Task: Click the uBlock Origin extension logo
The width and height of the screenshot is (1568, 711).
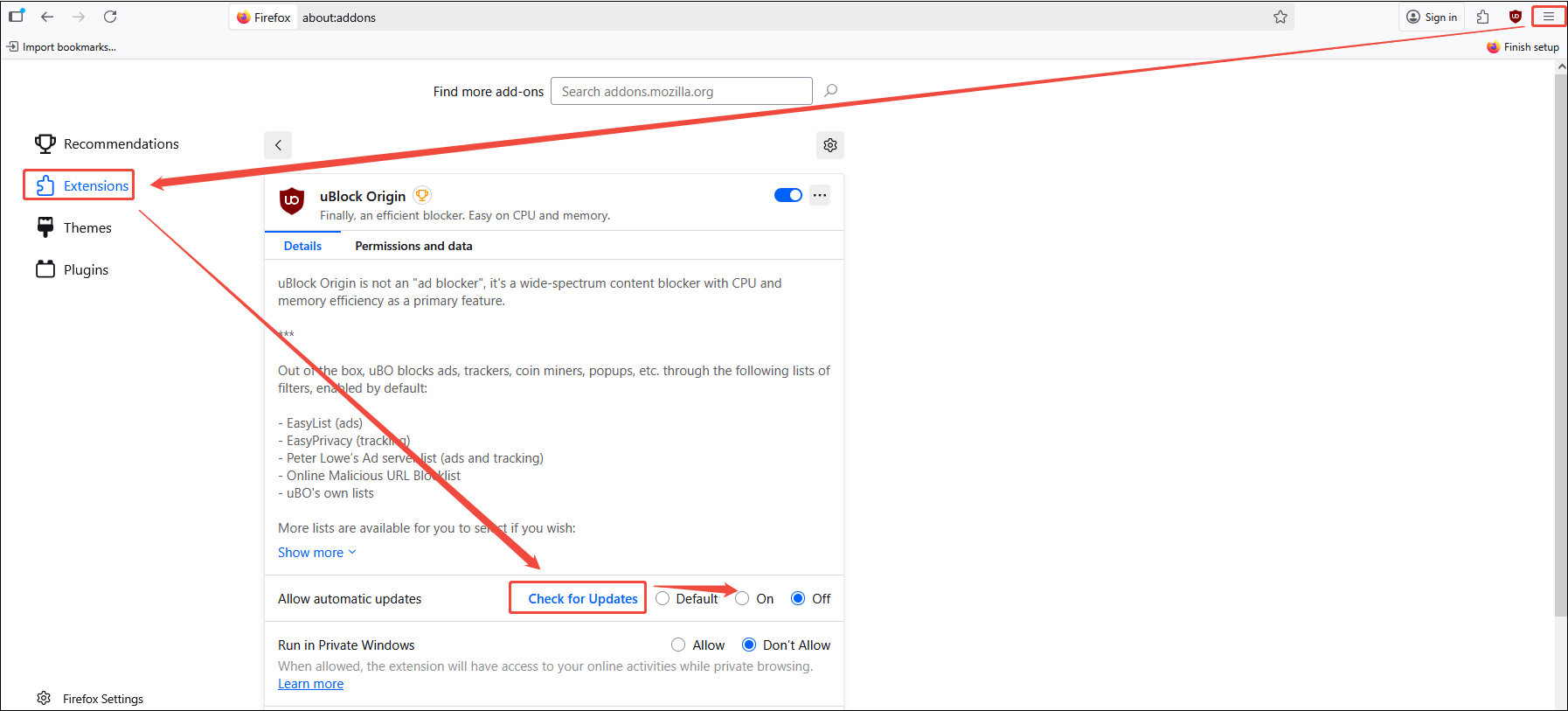Action: tap(292, 201)
